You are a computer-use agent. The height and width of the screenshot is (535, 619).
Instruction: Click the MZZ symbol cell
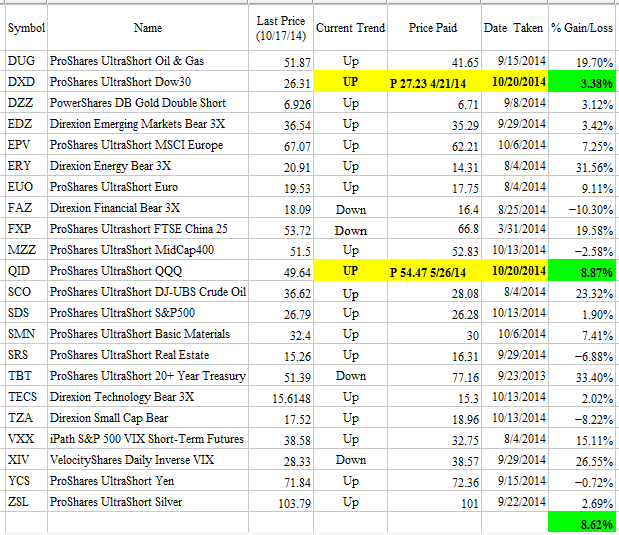coord(26,250)
